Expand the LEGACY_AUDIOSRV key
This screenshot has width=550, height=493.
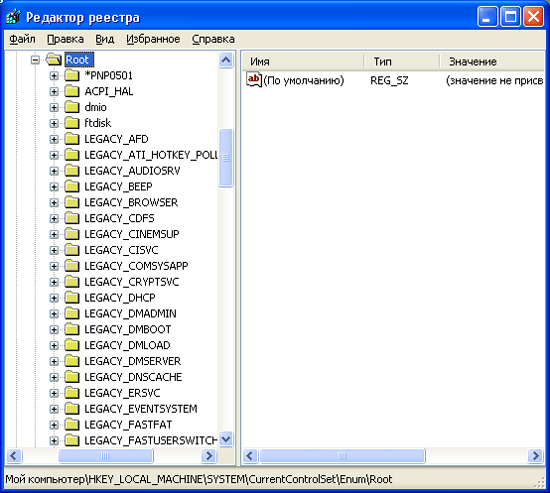(54, 171)
